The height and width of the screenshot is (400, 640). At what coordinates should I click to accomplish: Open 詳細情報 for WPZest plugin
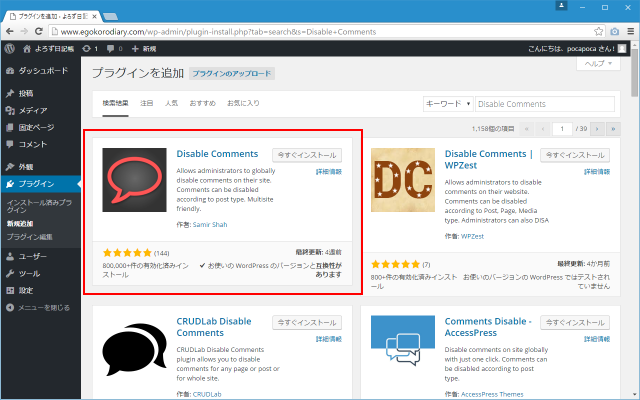click(597, 172)
